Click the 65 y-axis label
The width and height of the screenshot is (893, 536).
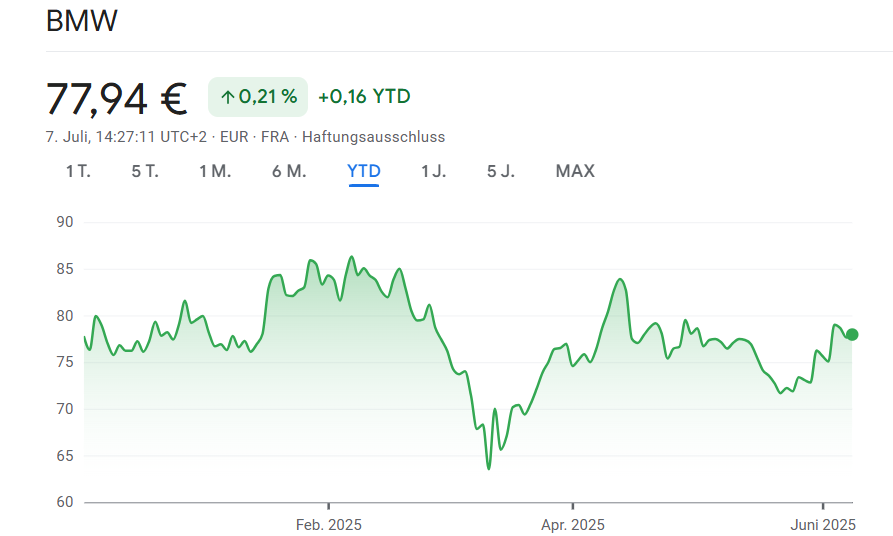tap(65, 456)
